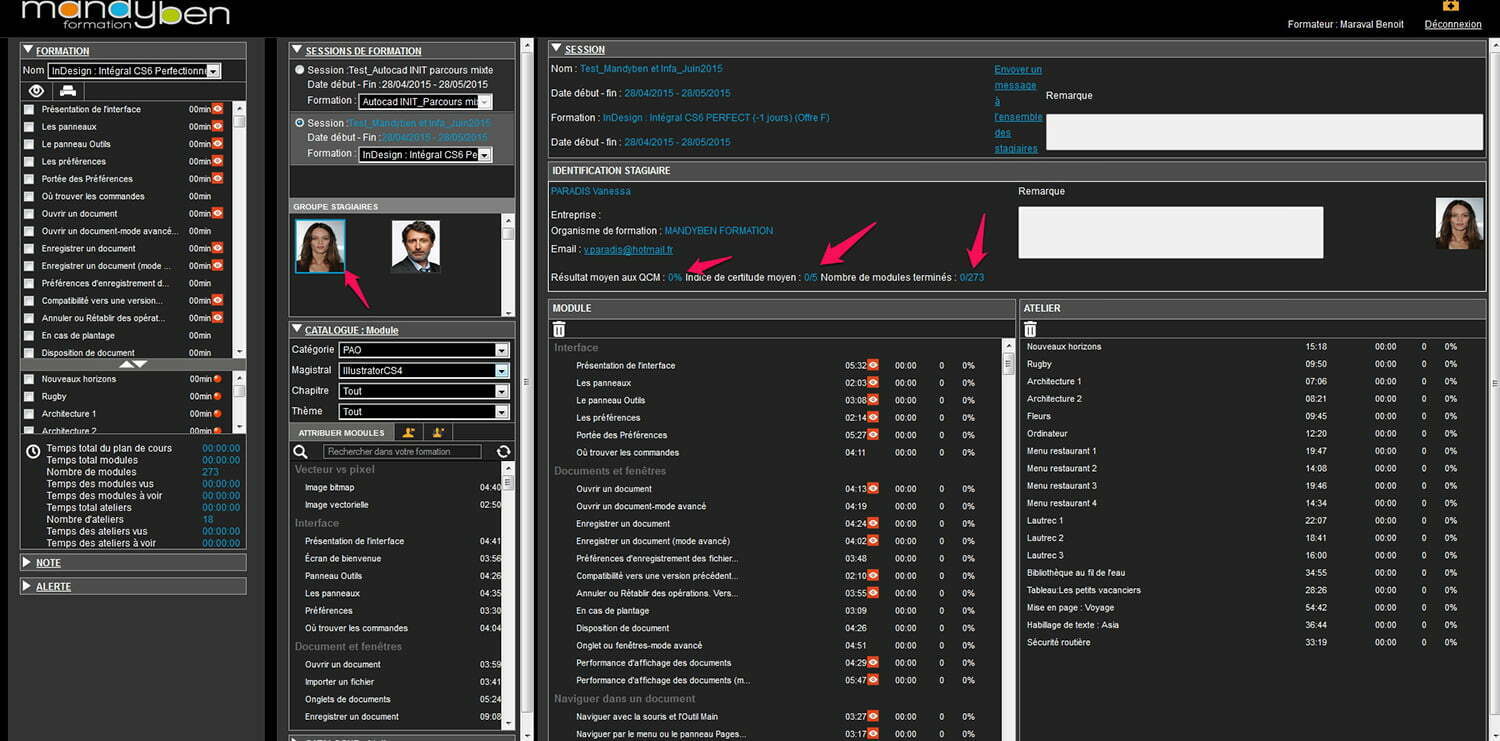The image size is (1500, 741).
Task: Click the v.paradis@hotmail.fr email link
Action: tap(628, 250)
